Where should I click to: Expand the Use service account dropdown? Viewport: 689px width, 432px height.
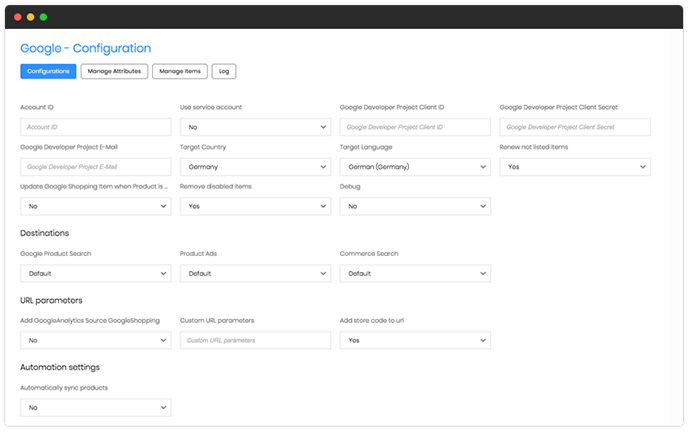[x=255, y=127]
